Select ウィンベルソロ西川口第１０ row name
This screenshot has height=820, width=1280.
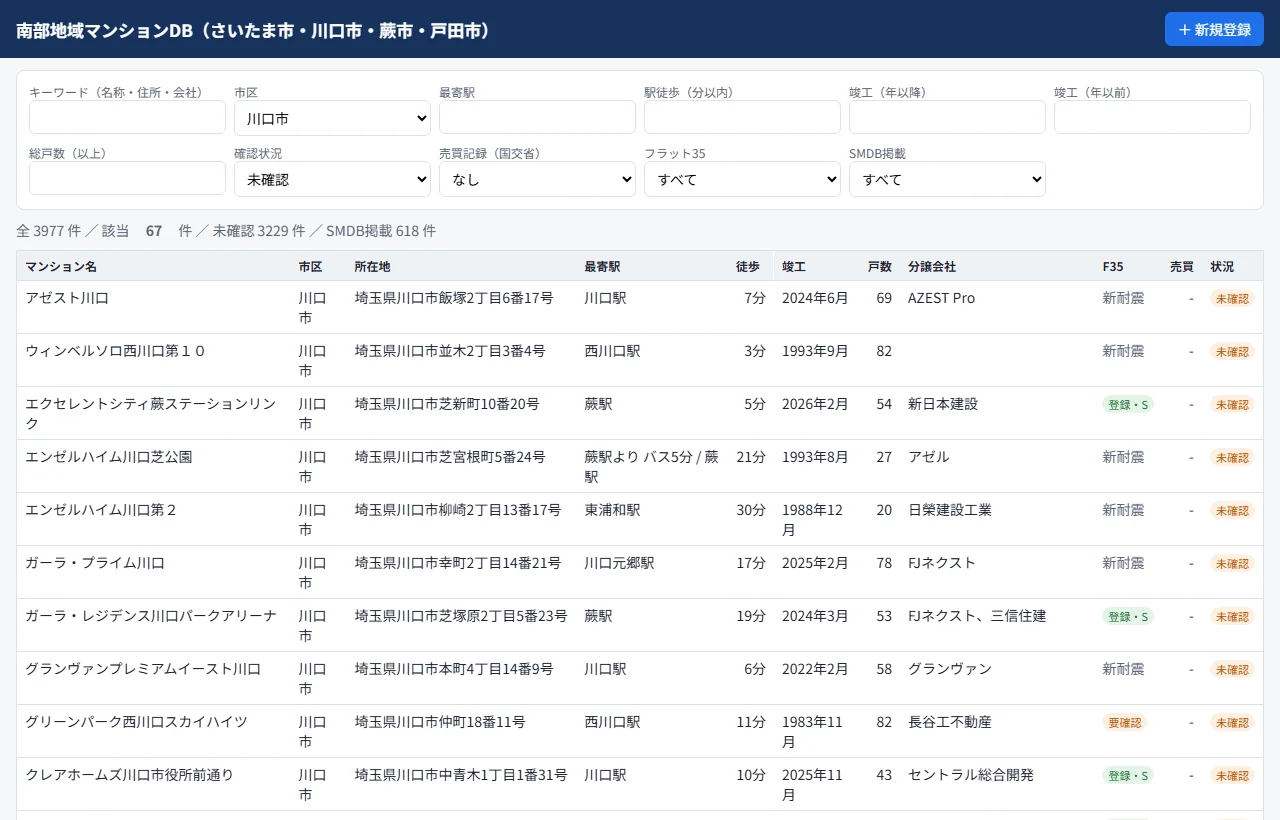click(x=115, y=351)
